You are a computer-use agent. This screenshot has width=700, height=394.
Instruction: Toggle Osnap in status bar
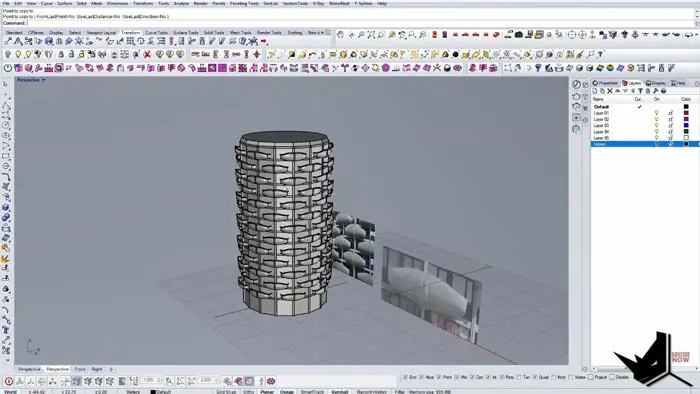(x=287, y=392)
